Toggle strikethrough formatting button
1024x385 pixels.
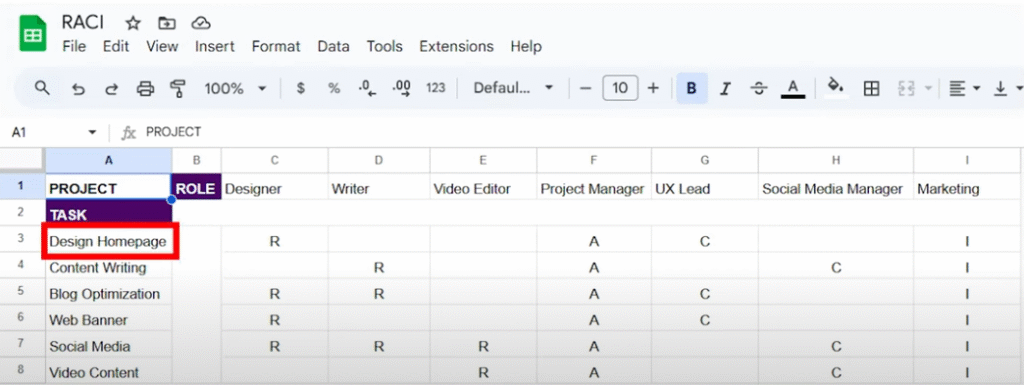(759, 89)
